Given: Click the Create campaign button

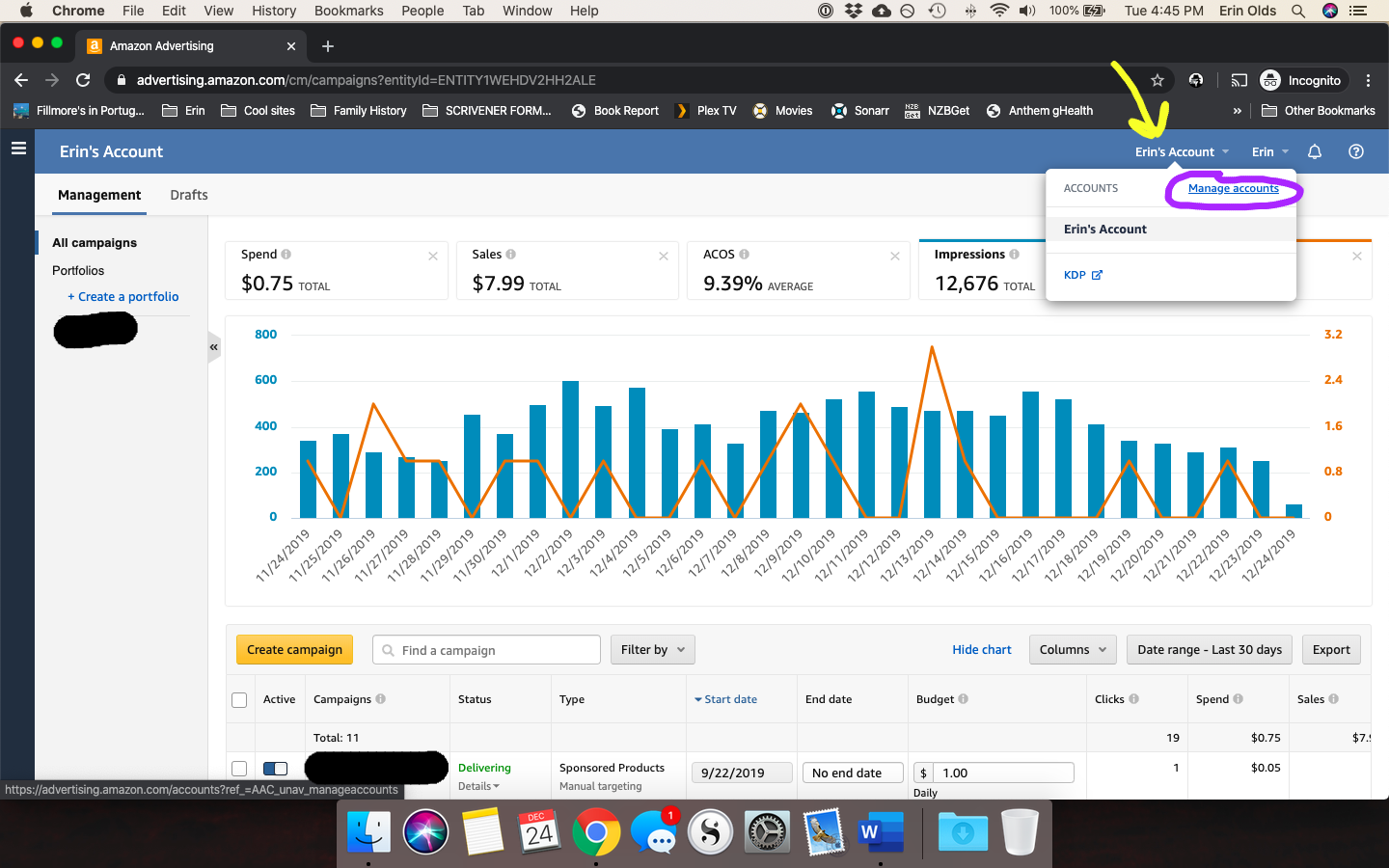Looking at the screenshot, I should pyautogui.click(x=294, y=649).
